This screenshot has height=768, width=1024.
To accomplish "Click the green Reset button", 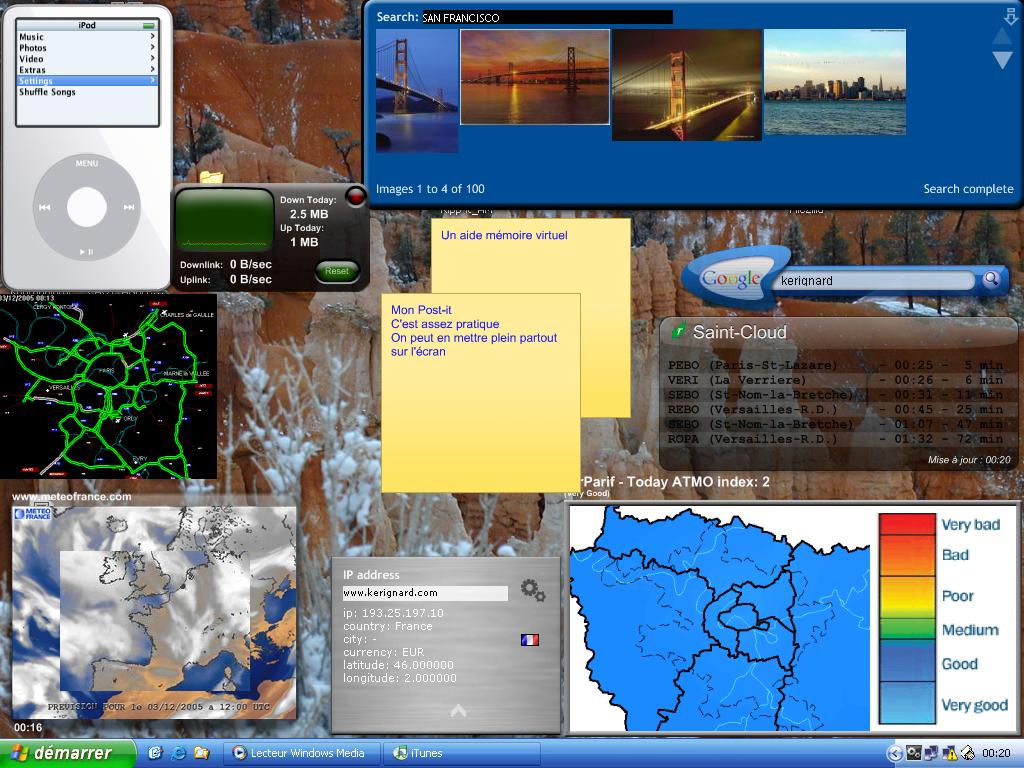I will click(337, 271).
